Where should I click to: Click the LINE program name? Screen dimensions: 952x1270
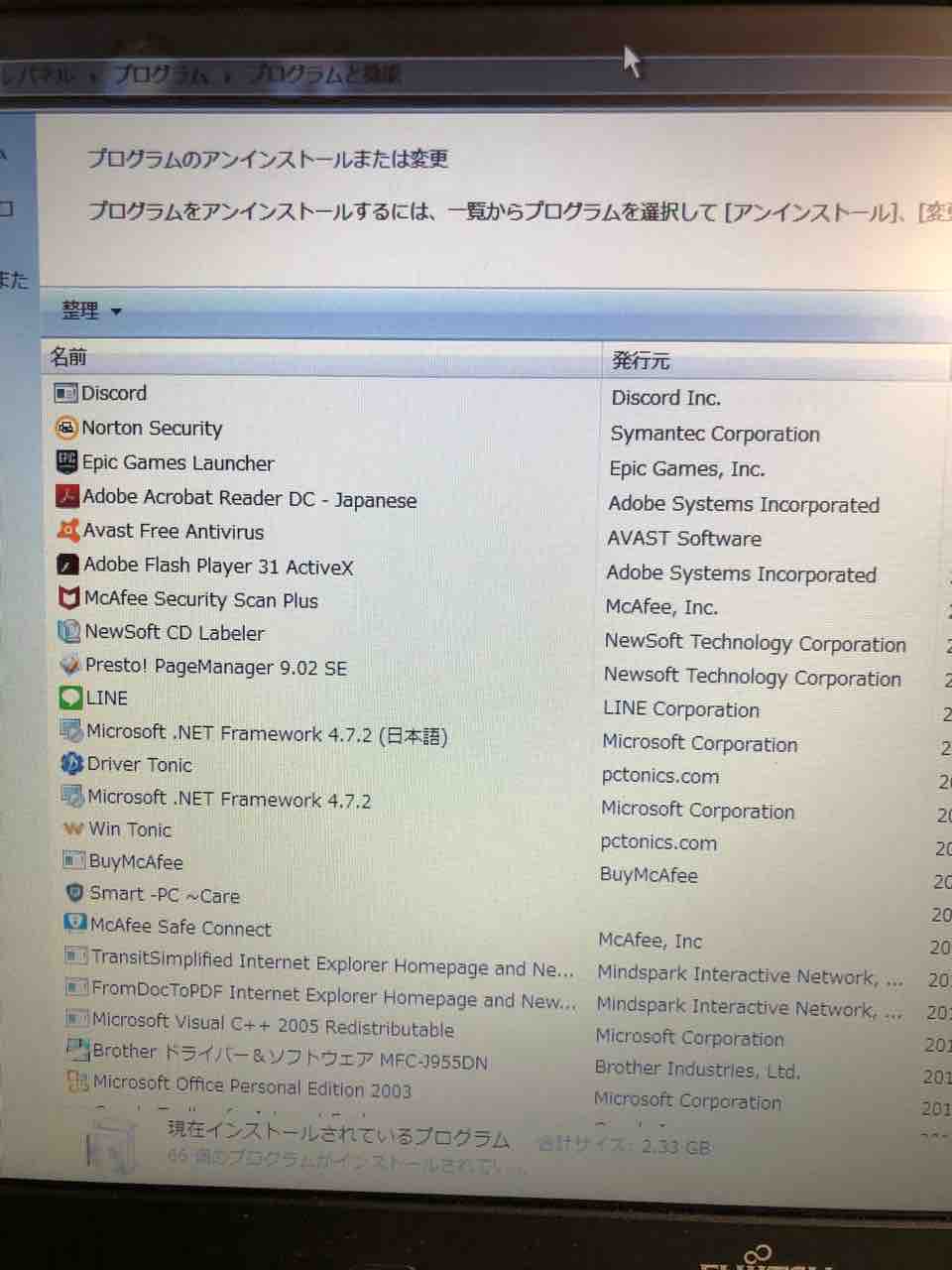point(107,698)
